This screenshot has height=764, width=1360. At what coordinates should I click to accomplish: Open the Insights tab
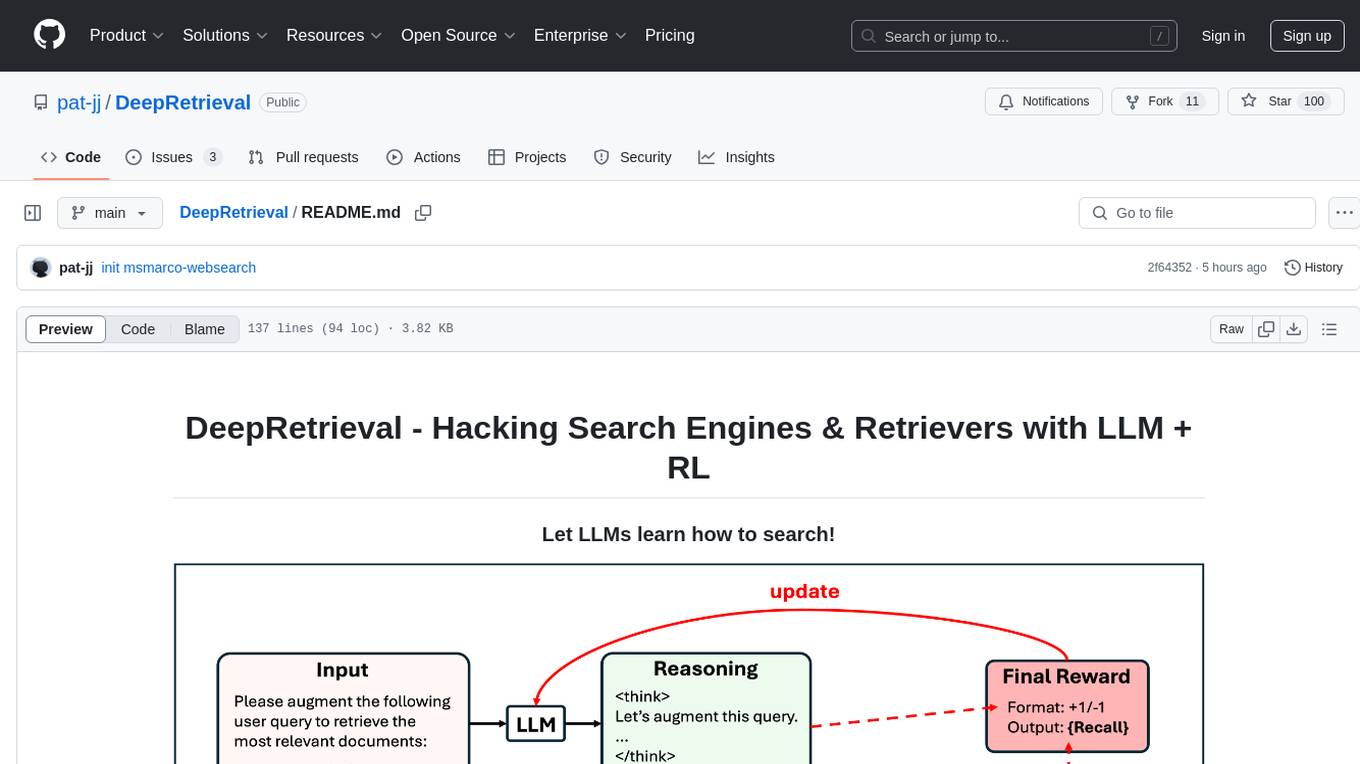click(736, 157)
